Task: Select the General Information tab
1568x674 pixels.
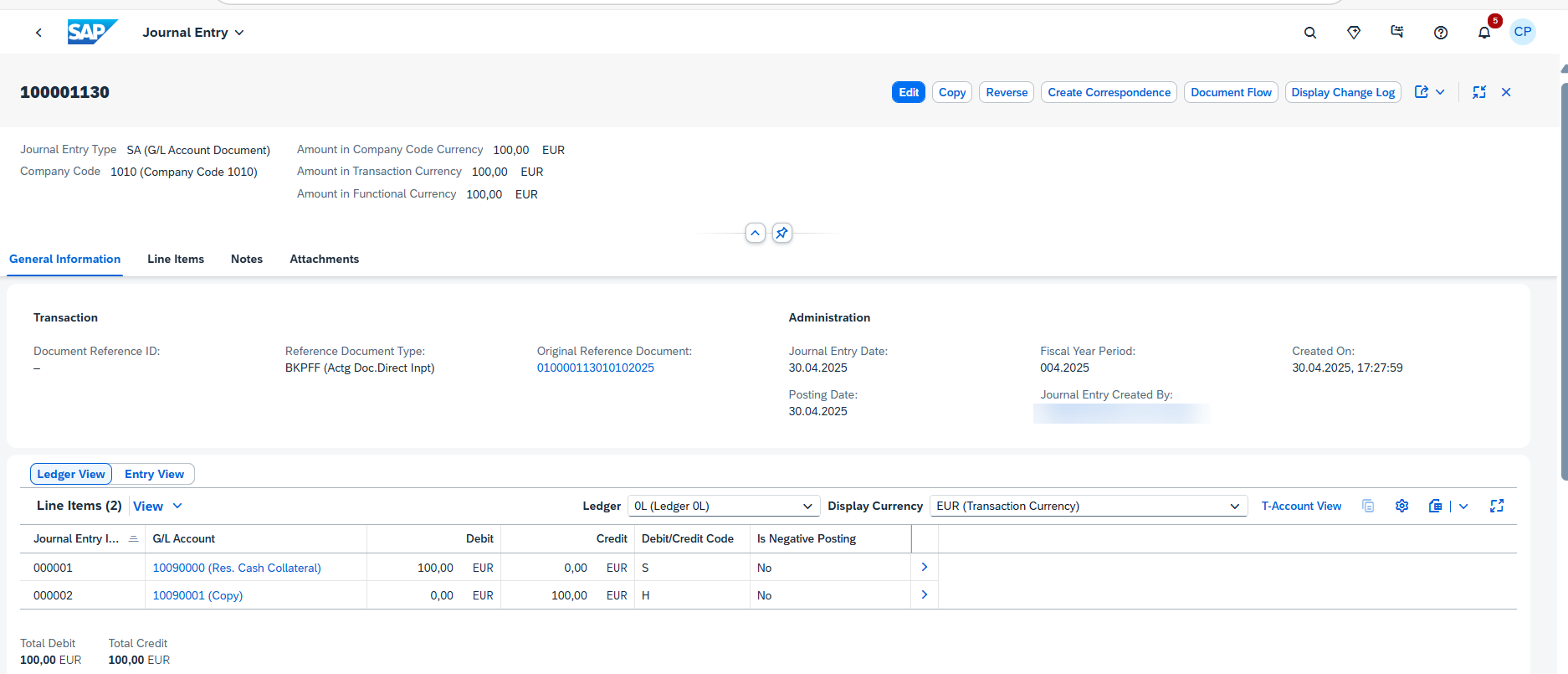Action: point(65,259)
